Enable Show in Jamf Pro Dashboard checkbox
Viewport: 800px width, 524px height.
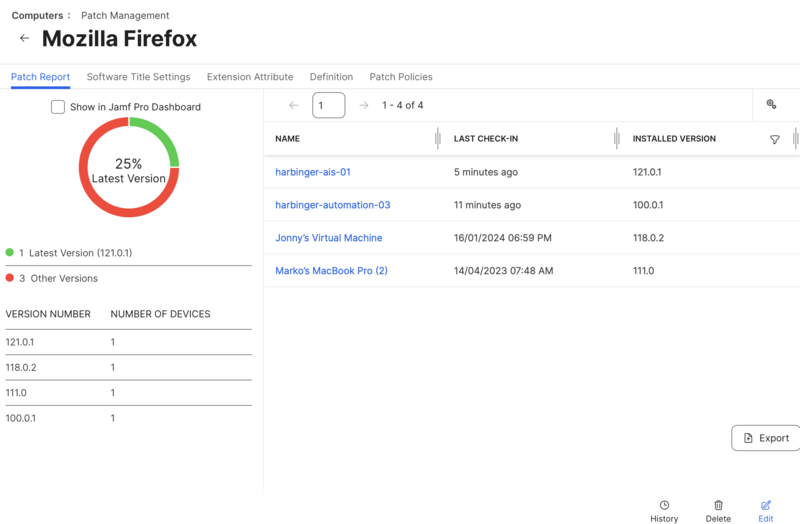click(58, 107)
